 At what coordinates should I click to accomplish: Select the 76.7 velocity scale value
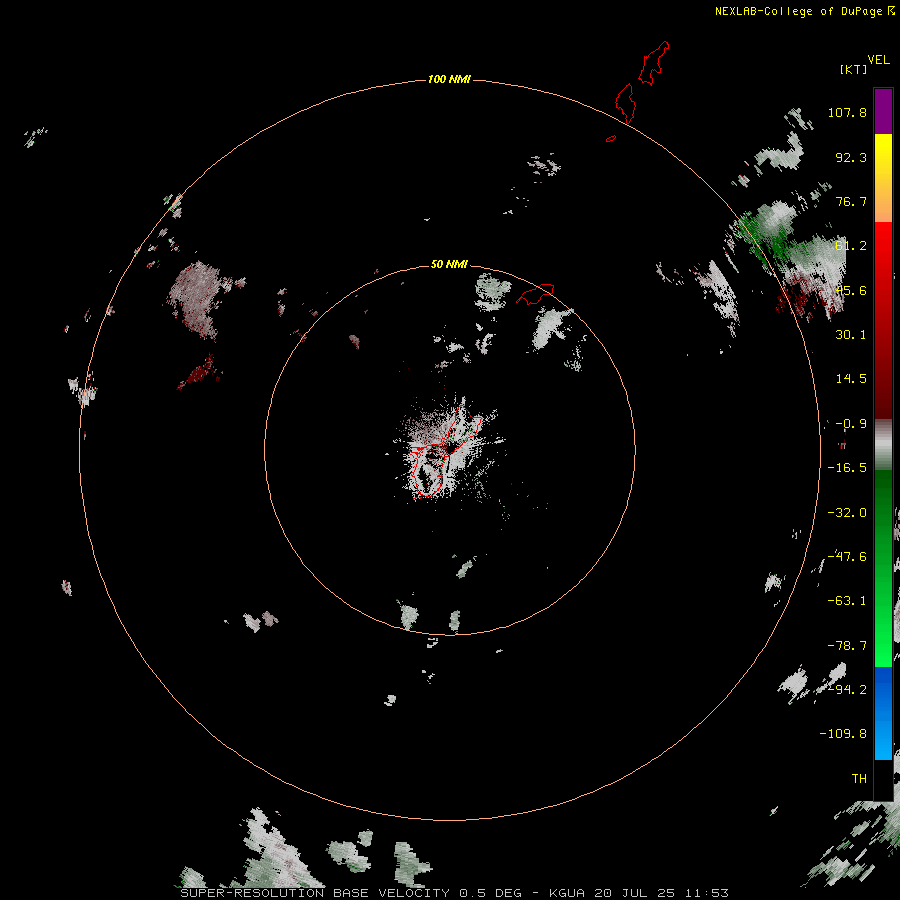click(851, 201)
